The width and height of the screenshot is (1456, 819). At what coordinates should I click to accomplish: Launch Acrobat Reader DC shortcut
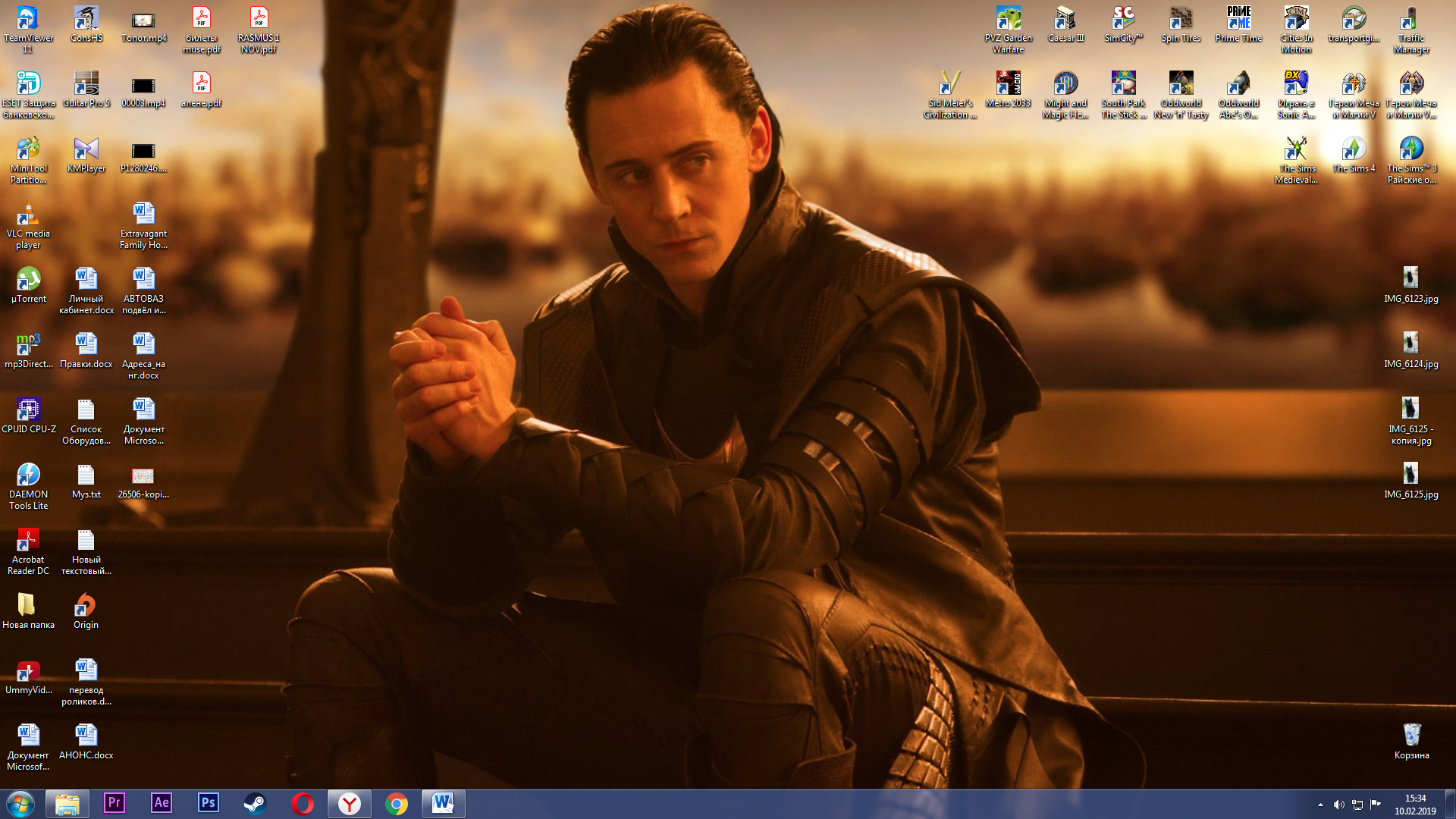click(x=28, y=551)
